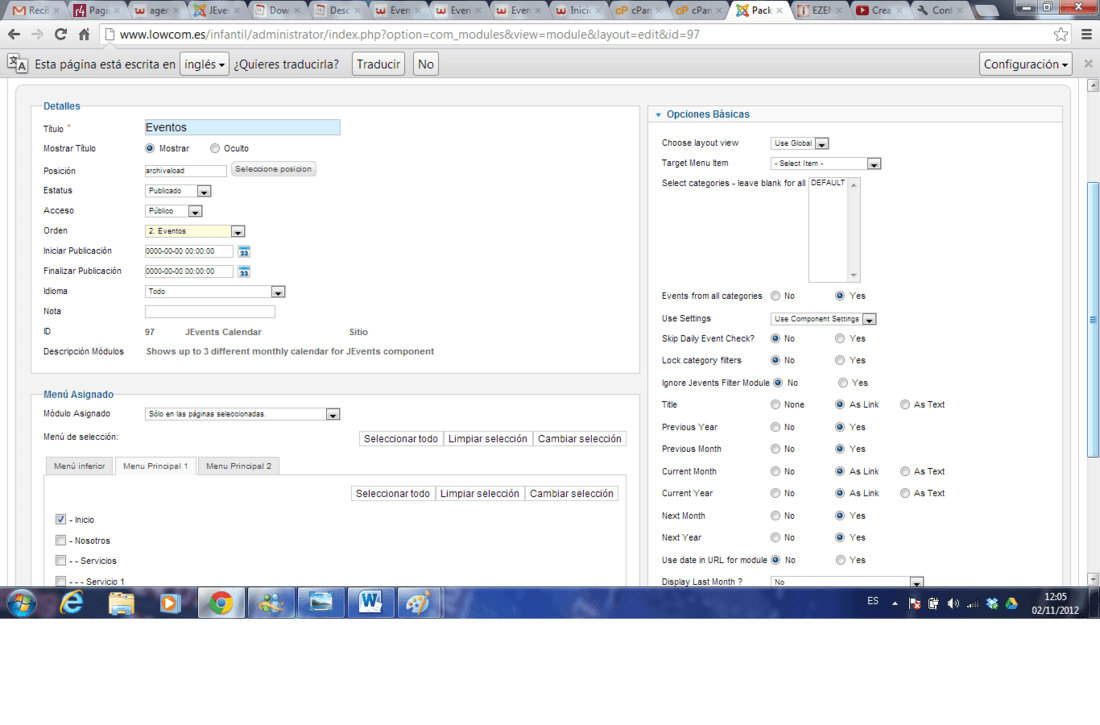Open the Action Center flag icon
This screenshot has width=1100, height=725.
[x=914, y=604]
